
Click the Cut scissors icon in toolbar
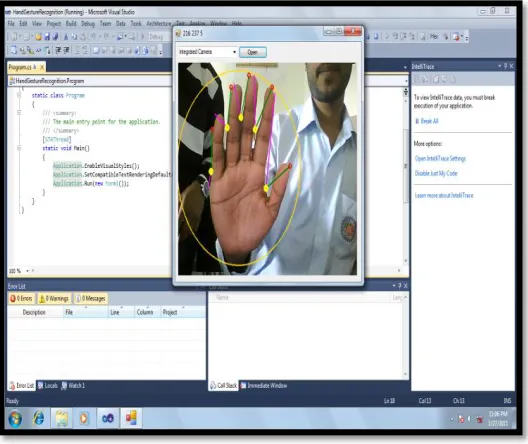tap(66, 37)
